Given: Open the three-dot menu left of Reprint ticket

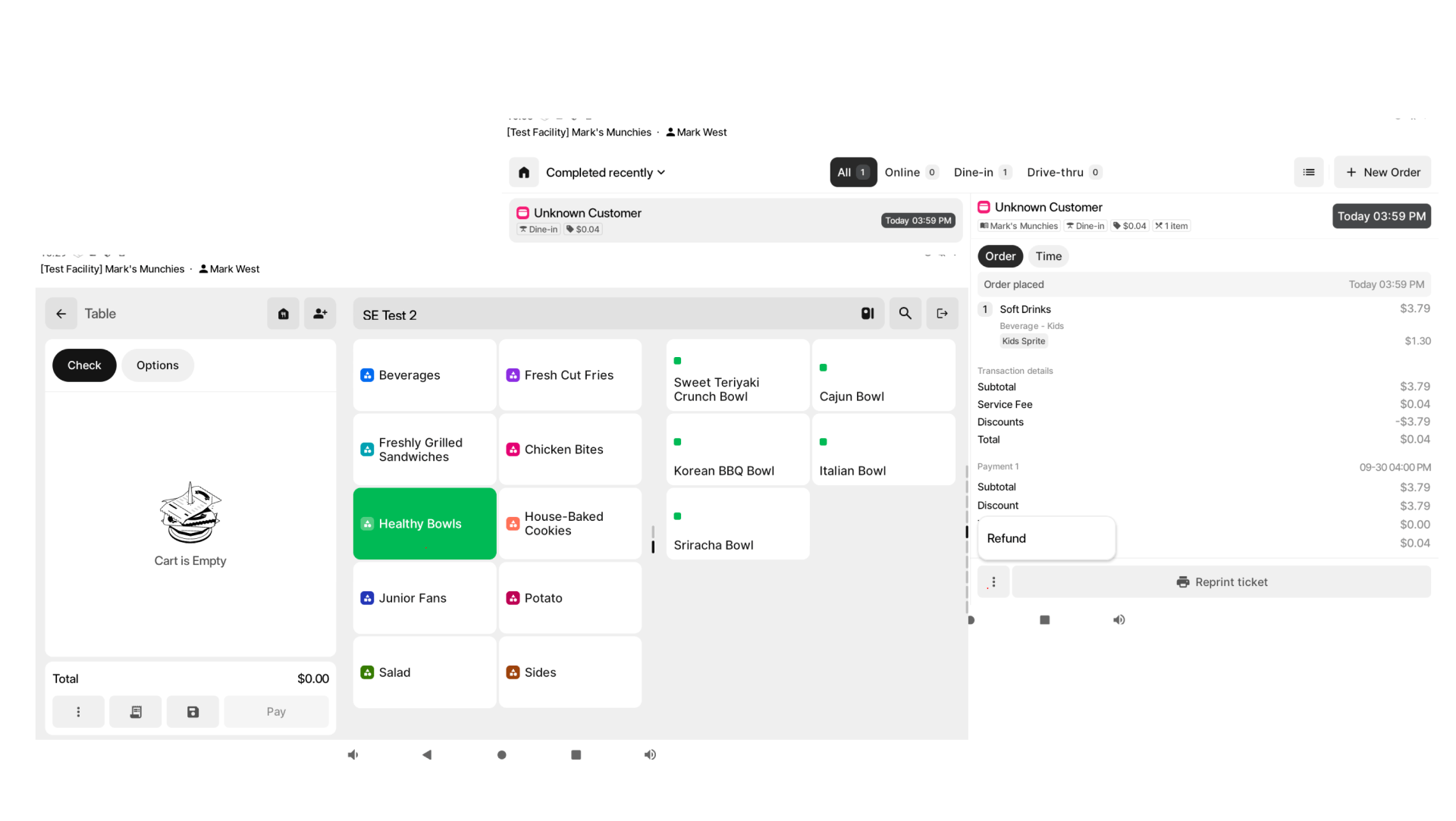Looking at the screenshot, I should [993, 582].
